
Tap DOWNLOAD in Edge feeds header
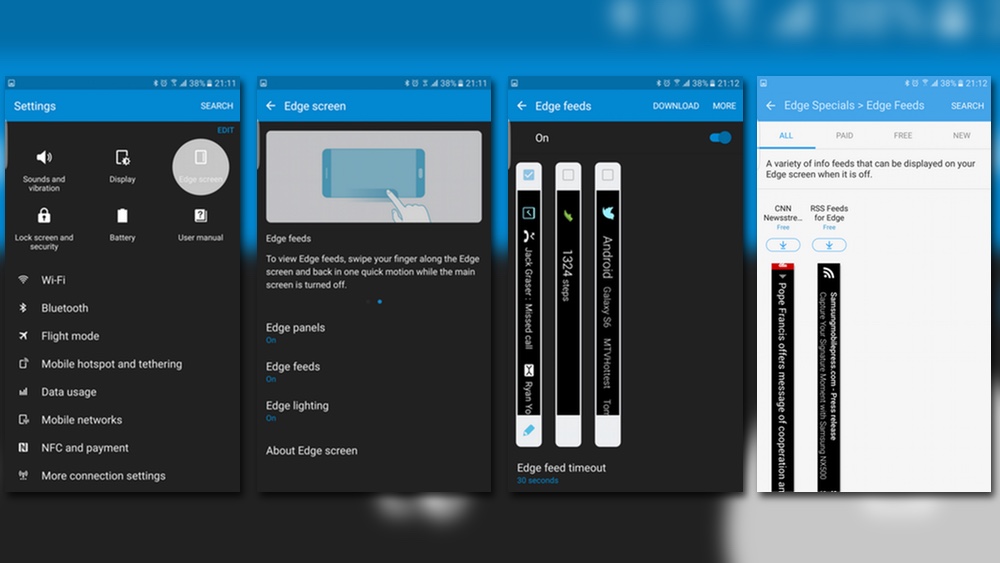[x=676, y=106]
